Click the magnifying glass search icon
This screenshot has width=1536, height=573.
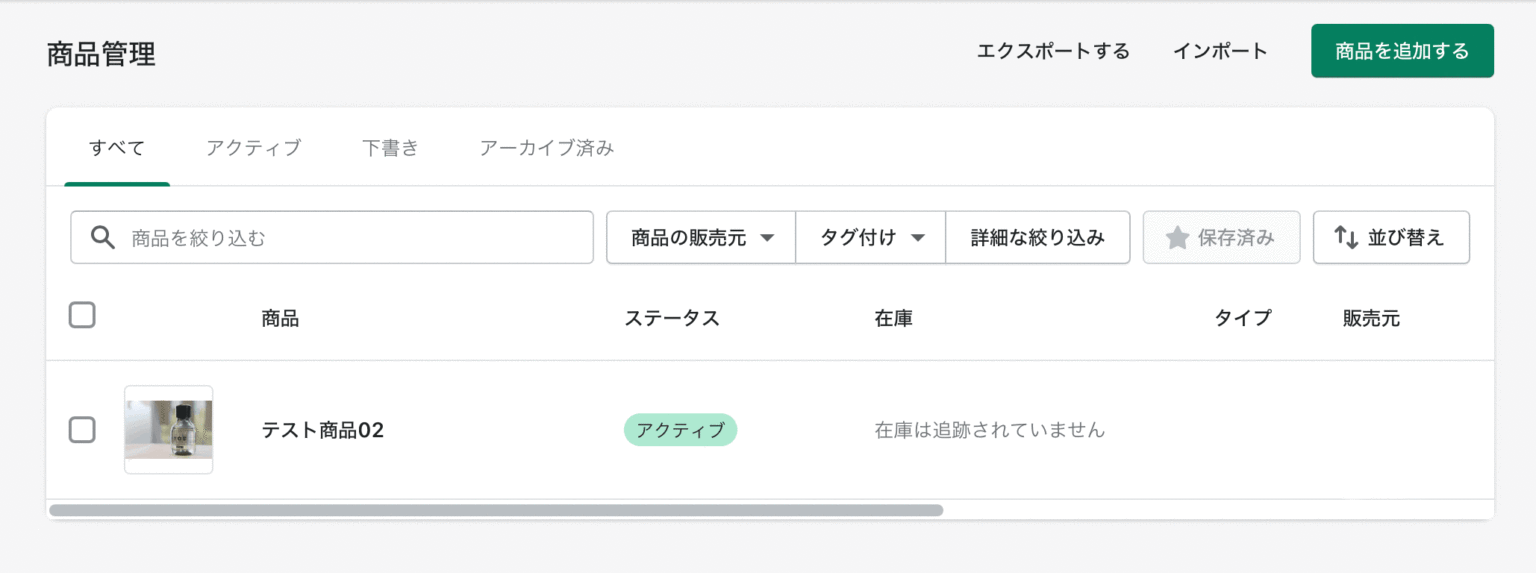[103, 237]
